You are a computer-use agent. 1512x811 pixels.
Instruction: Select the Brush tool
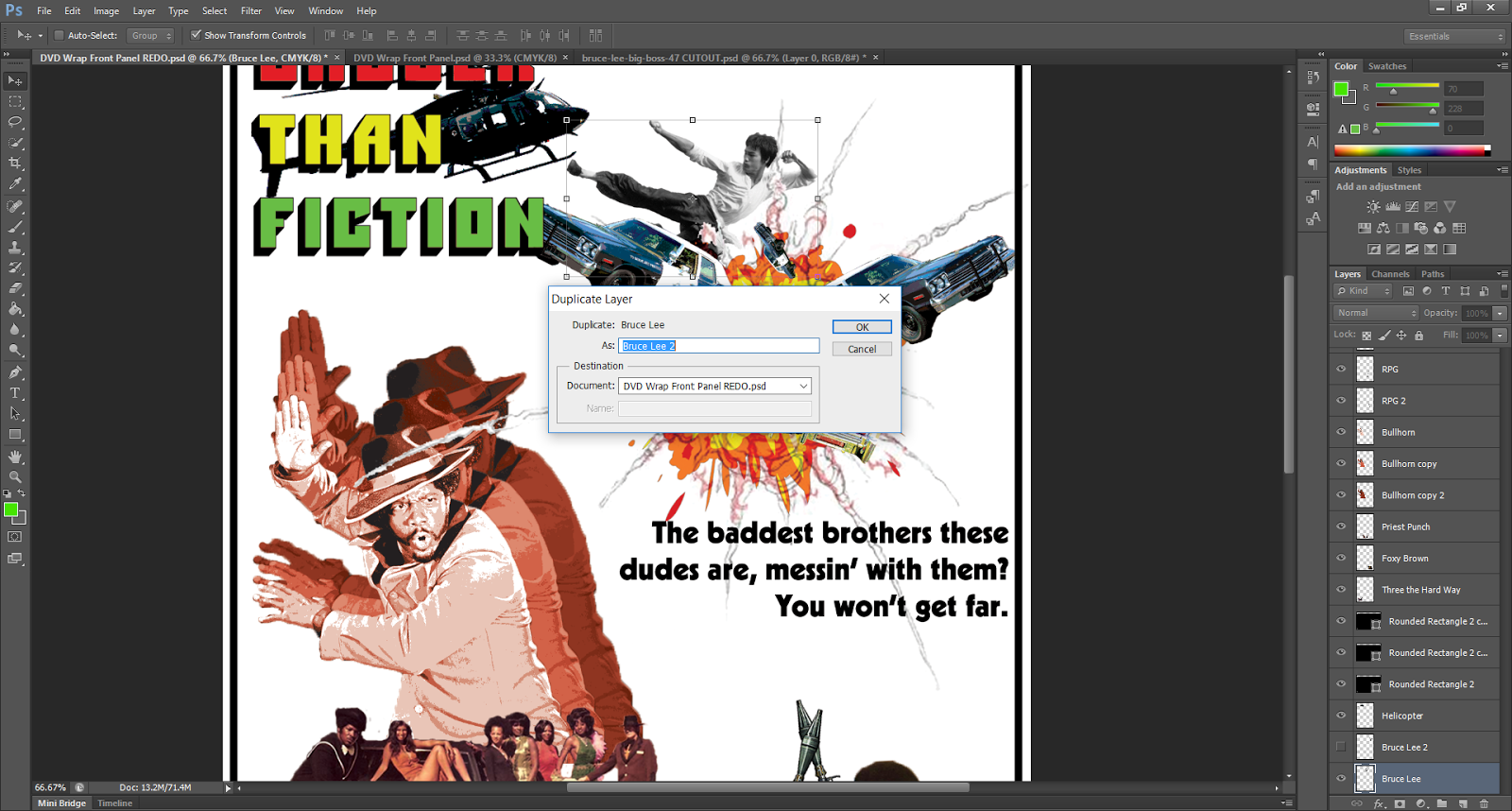(15, 227)
